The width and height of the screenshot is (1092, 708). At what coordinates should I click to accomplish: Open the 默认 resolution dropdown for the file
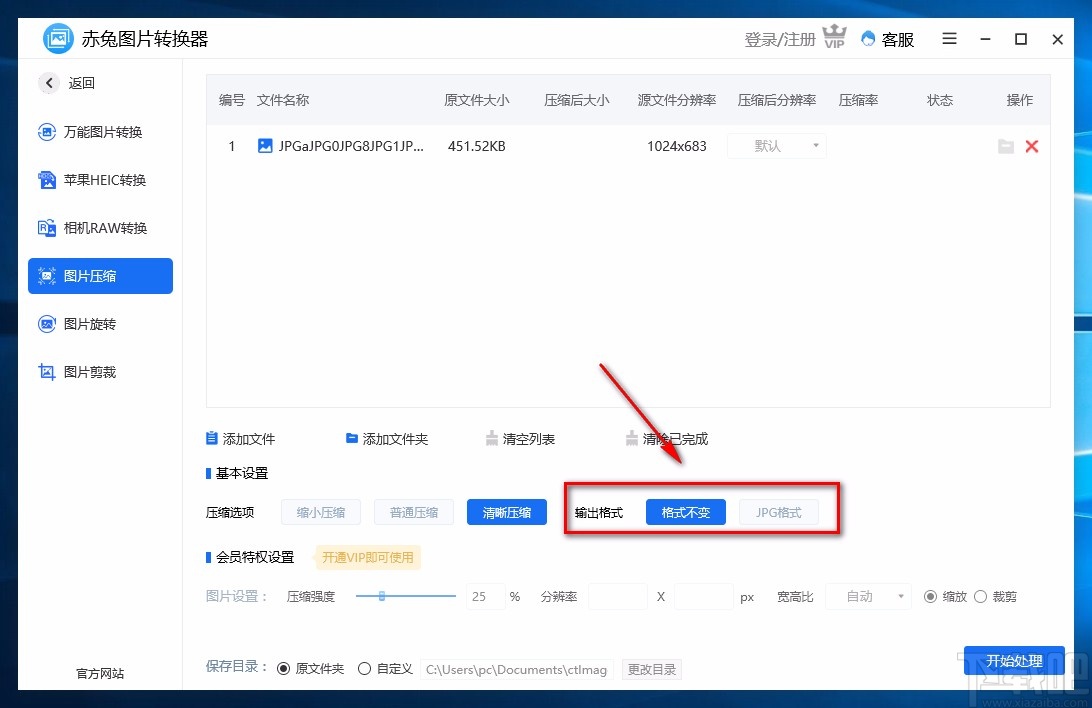[x=776, y=146]
